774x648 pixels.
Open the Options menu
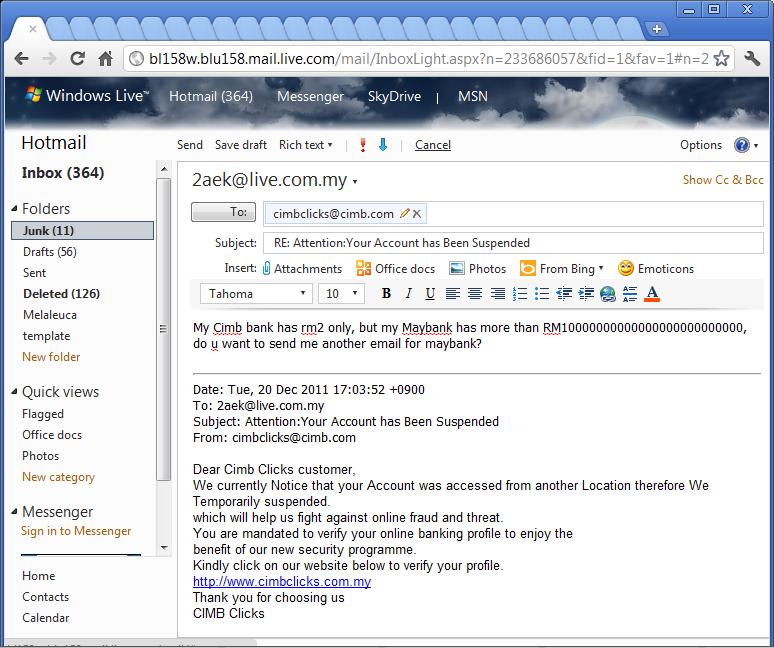click(x=701, y=145)
